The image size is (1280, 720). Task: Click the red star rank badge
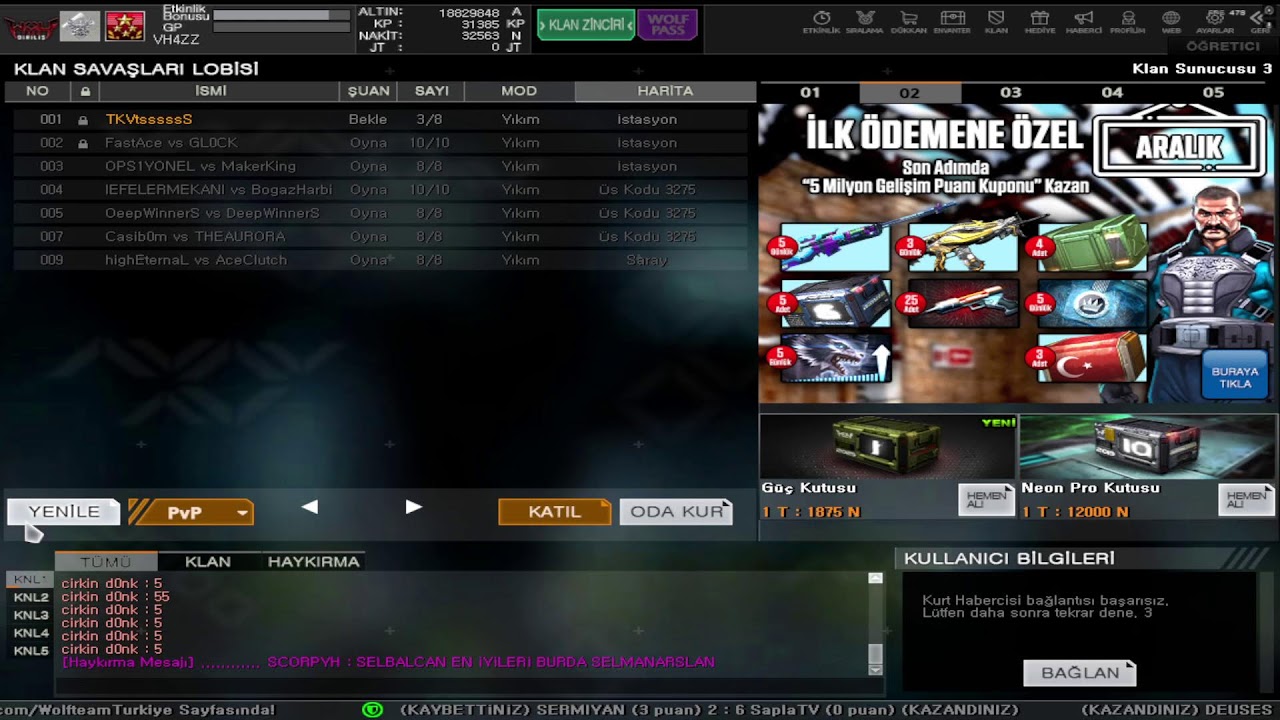tap(125, 26)
